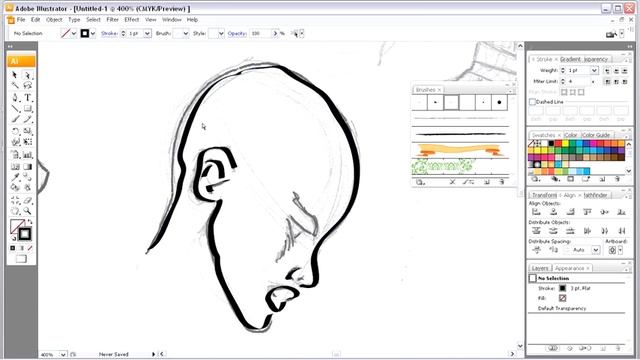This screenshot has height=360, width=640.
Task: Click Vertical Align Top in Align panel
Action: coord(587,211)
